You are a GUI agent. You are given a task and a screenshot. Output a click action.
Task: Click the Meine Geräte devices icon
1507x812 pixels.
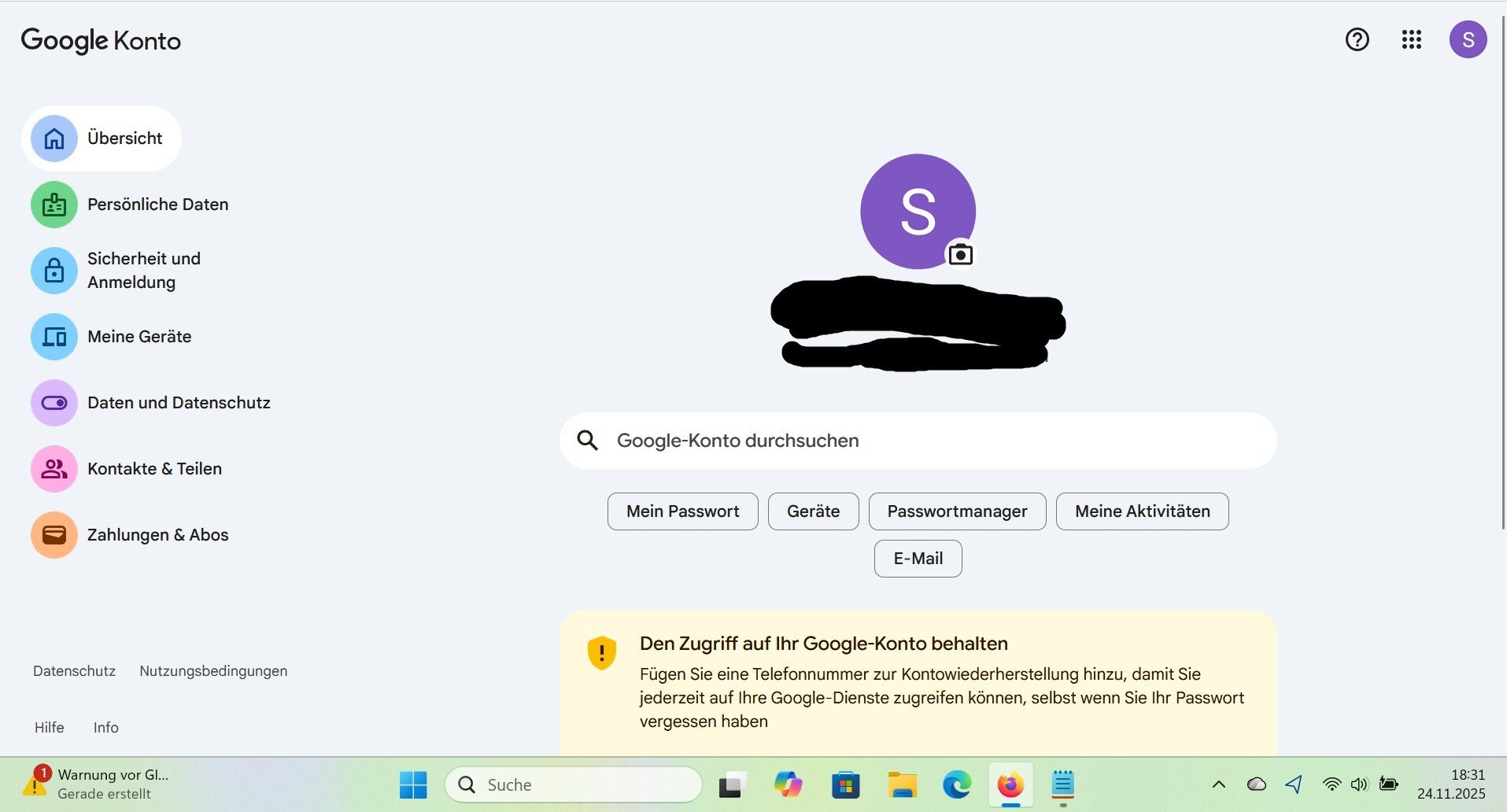54,337
